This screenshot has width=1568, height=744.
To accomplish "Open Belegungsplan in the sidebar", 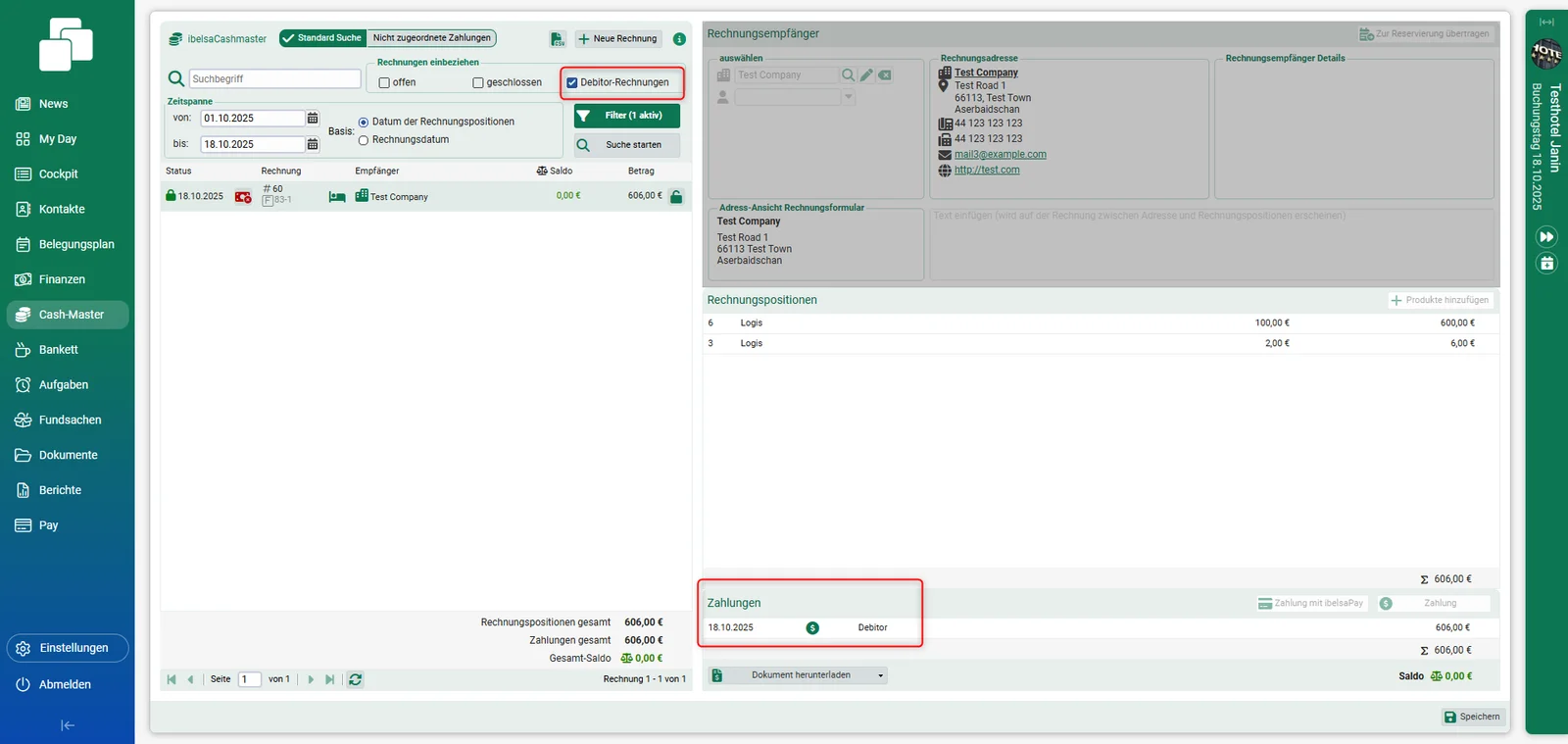I will click(x=68, y=244).
